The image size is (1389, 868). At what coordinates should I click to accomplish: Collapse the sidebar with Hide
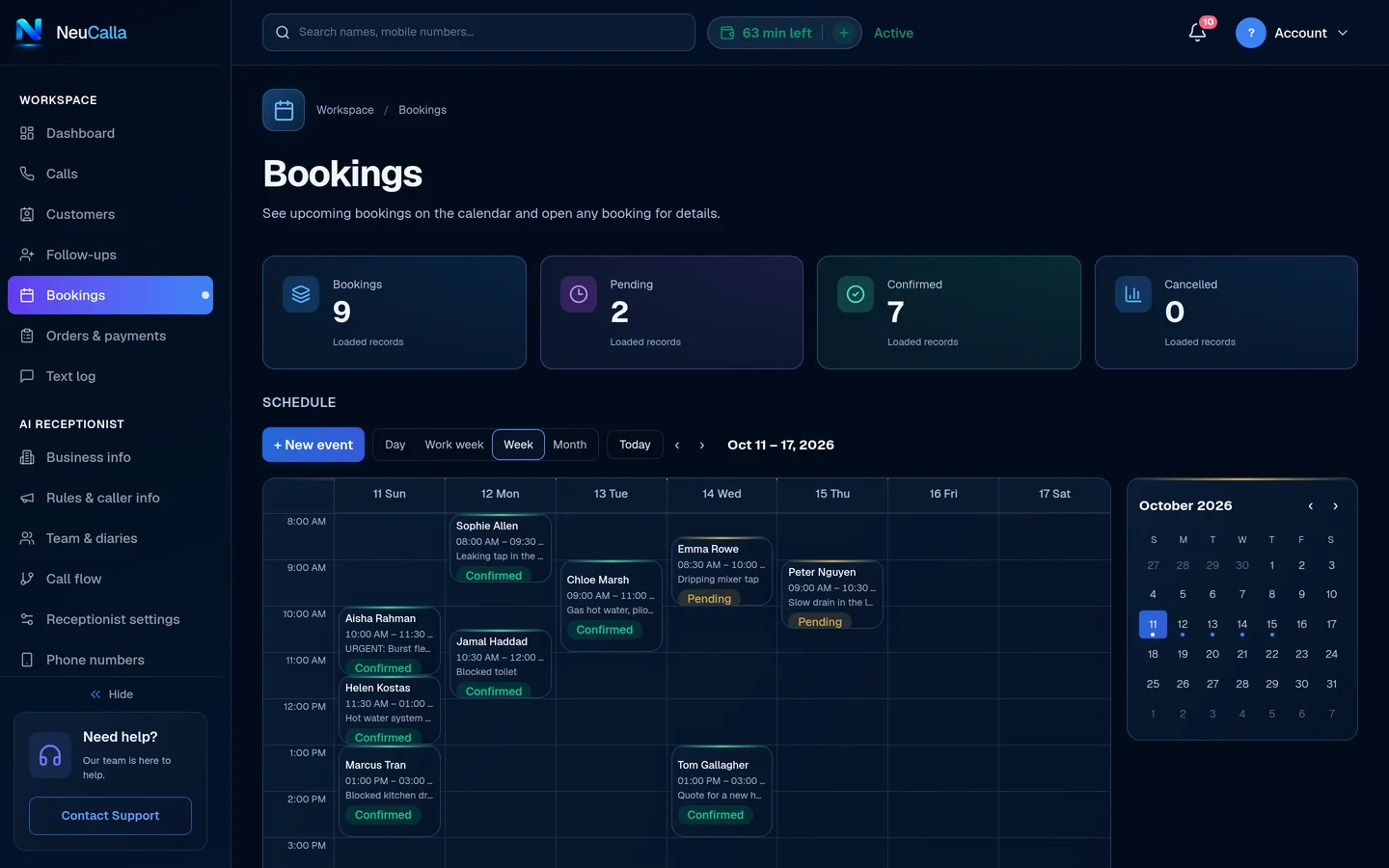(111, 694)
